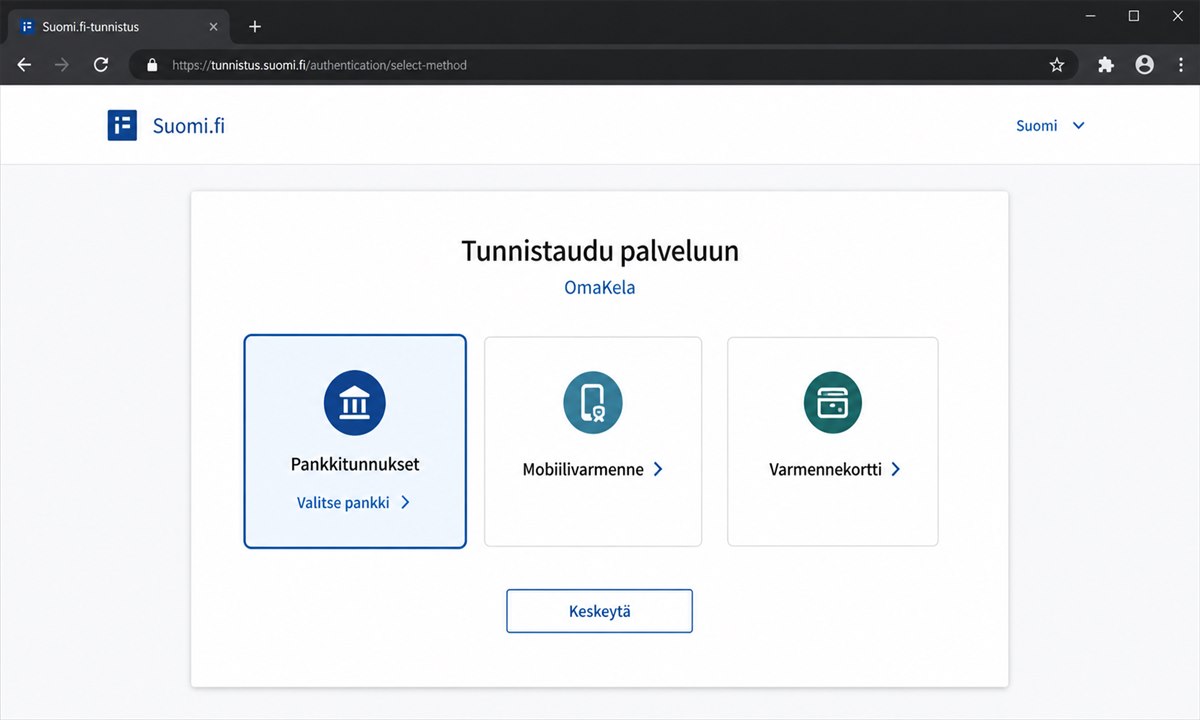Switch to the Suomi.fi-tunnistus tab
The height and width of the screenshot is (720, 1200).
pyautogui.click(x=118, y=27)
